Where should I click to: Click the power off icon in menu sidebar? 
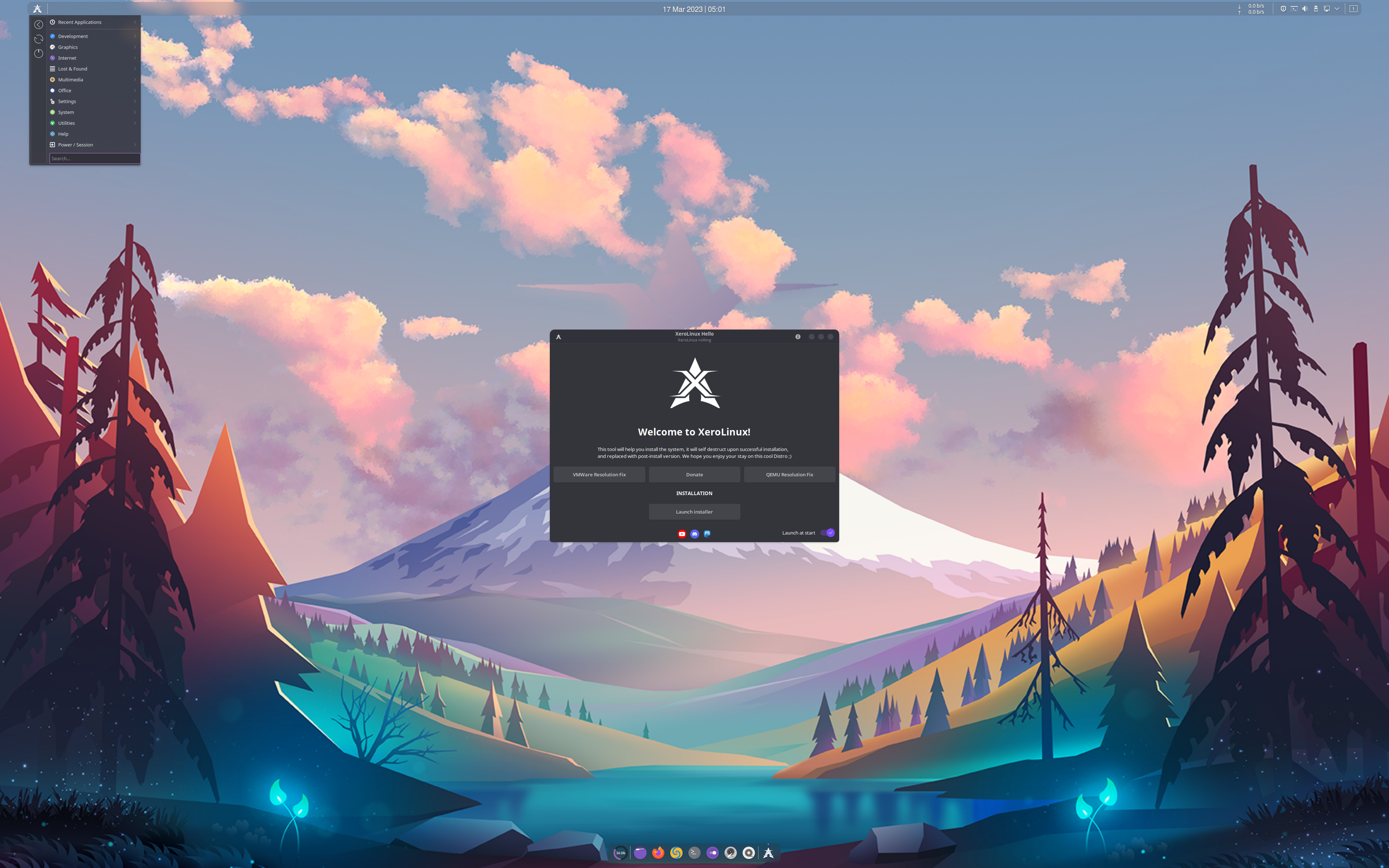[38, 54]
